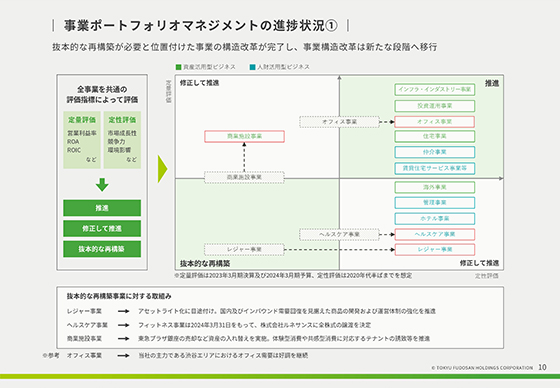This screenshot has width=560, height=388.
Task: Click the 市場成長性 item
Action: point(122,133)
